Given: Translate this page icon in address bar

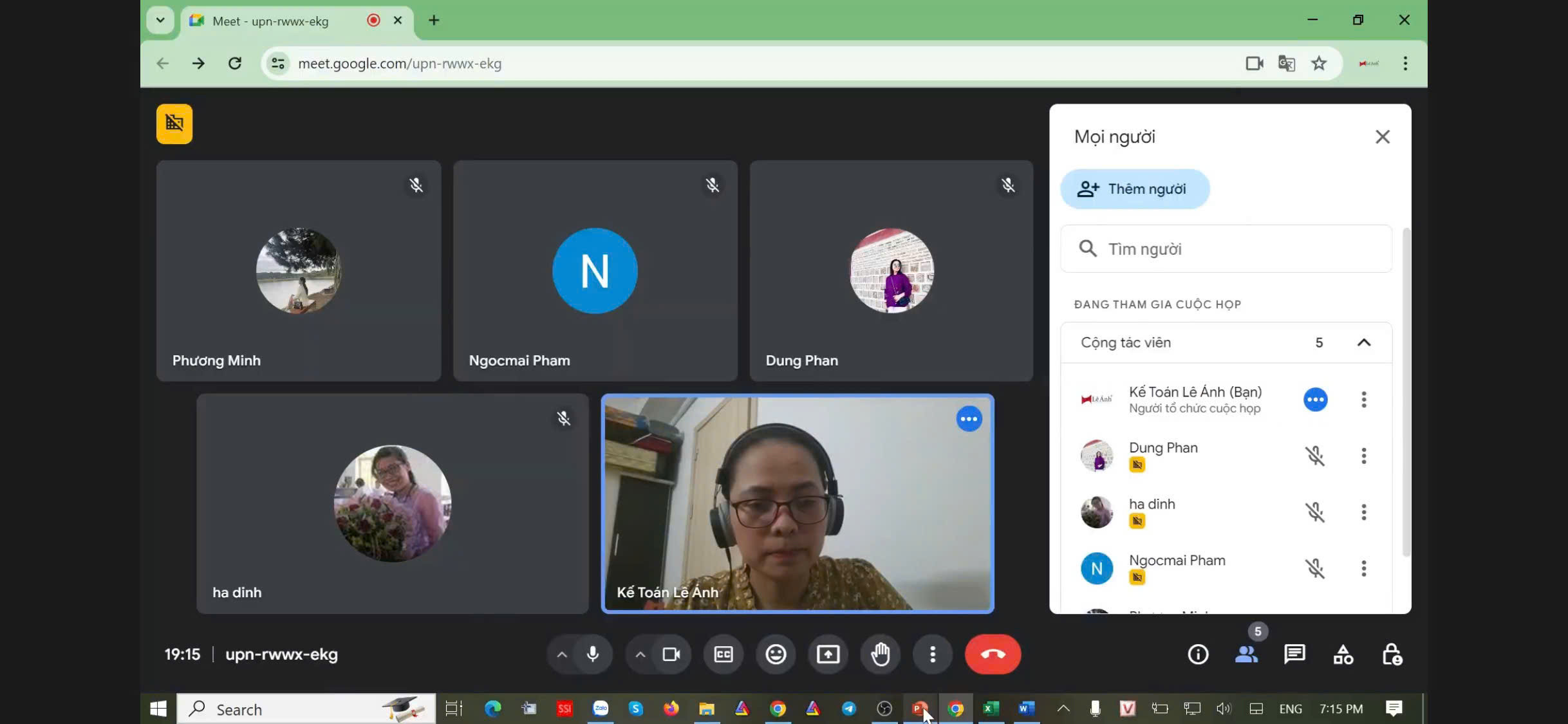Looking at the screenshot, I should [x=1286, y=63].
